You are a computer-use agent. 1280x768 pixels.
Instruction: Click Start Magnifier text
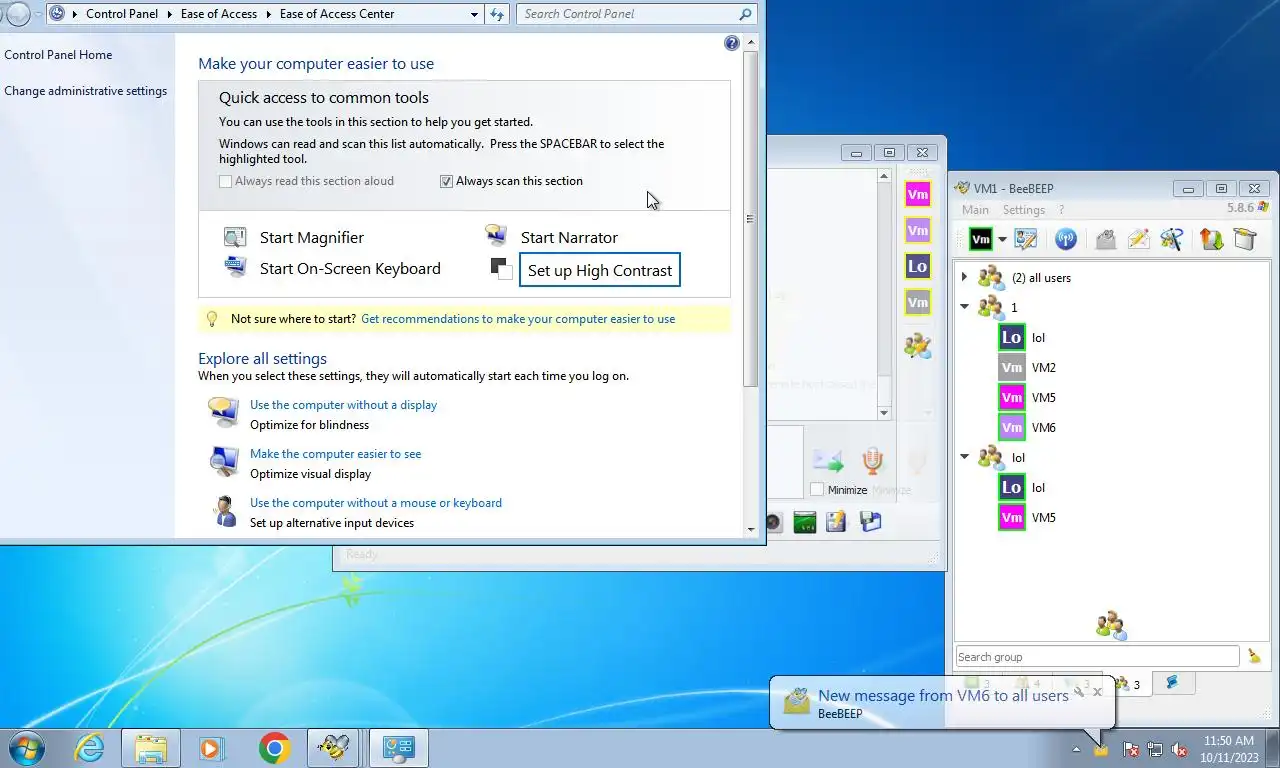[x=312, y=237]
